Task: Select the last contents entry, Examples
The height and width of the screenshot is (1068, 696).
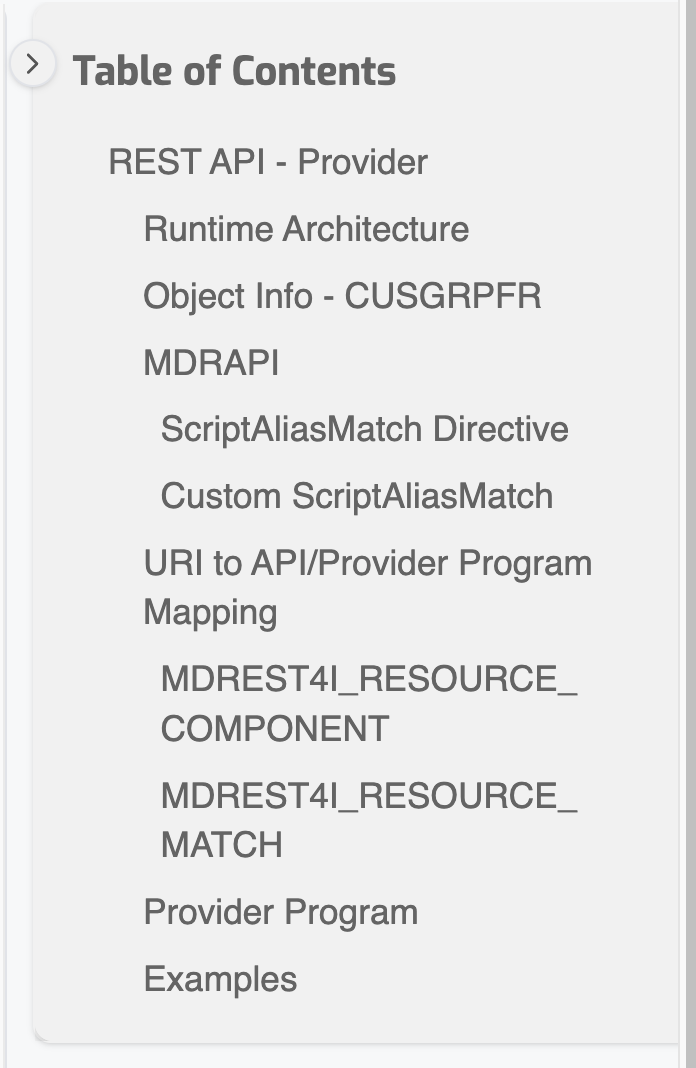Action: pyautogui.click(x=220, y=979)
